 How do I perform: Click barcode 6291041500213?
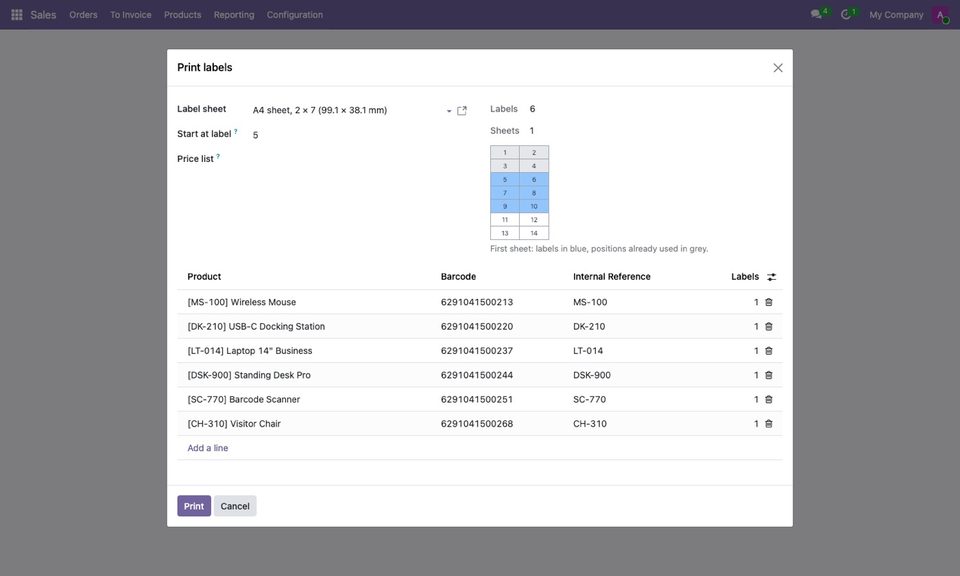[x=477, y=302]
